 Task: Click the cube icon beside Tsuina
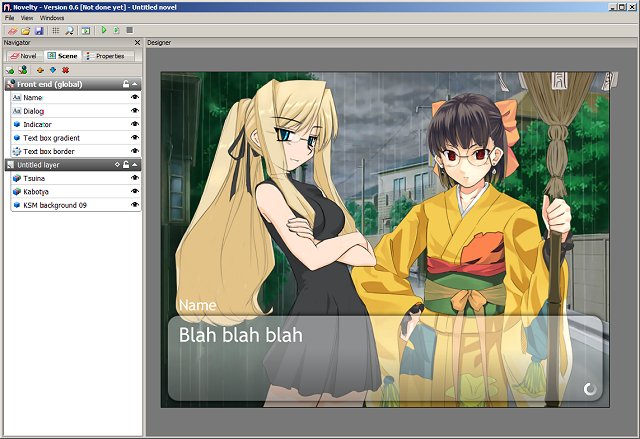tap(17, 178)
